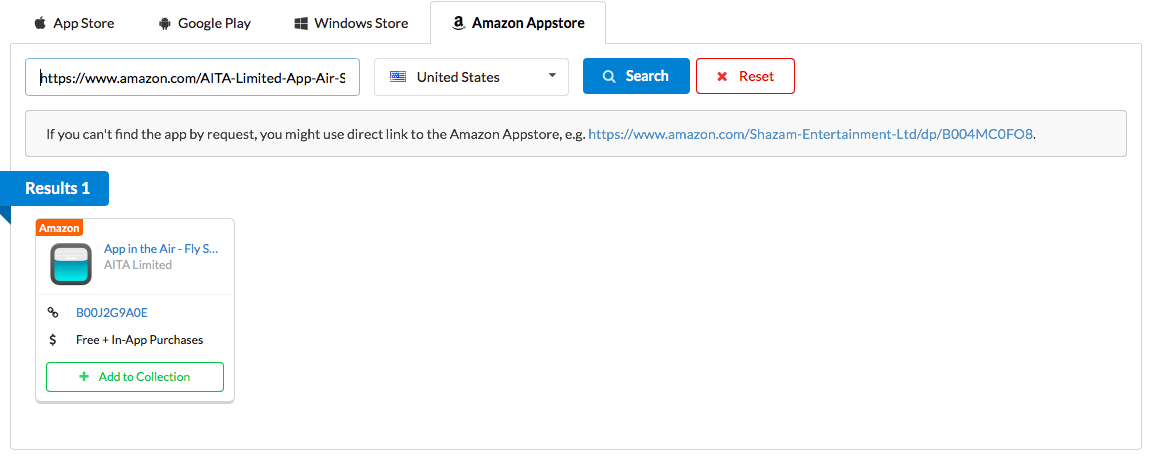Click the Amazon logo icon on Amazon Appstore tab

[459, 23]
